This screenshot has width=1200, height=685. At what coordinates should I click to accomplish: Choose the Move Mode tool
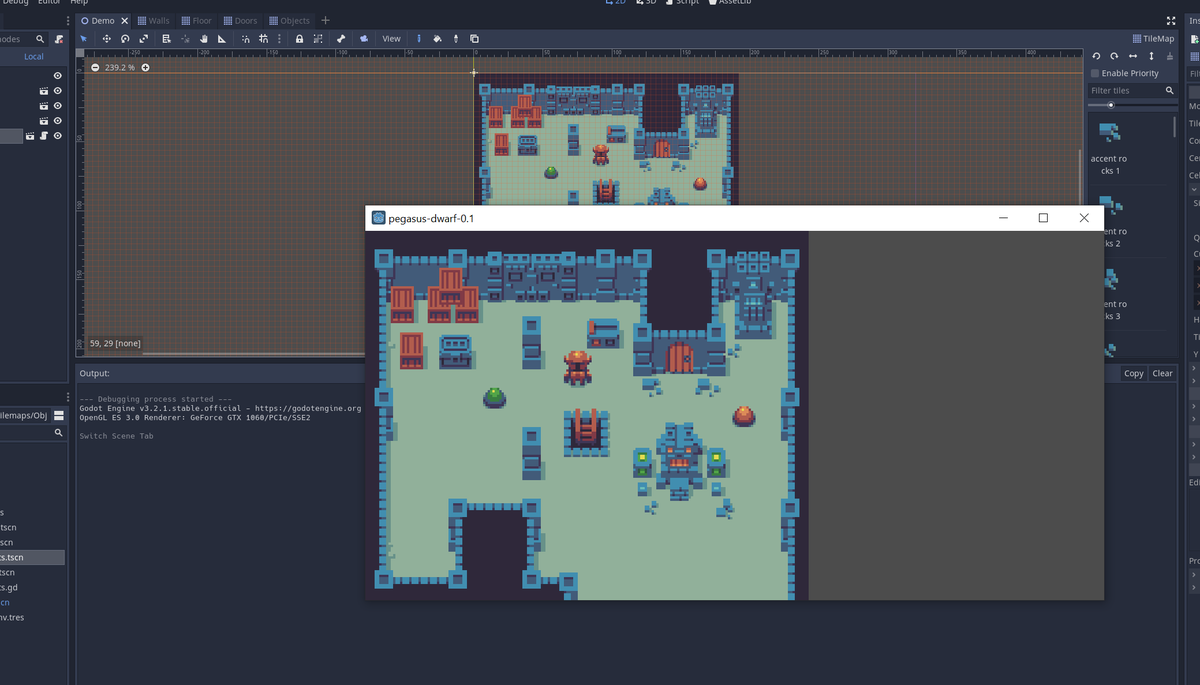106,39
